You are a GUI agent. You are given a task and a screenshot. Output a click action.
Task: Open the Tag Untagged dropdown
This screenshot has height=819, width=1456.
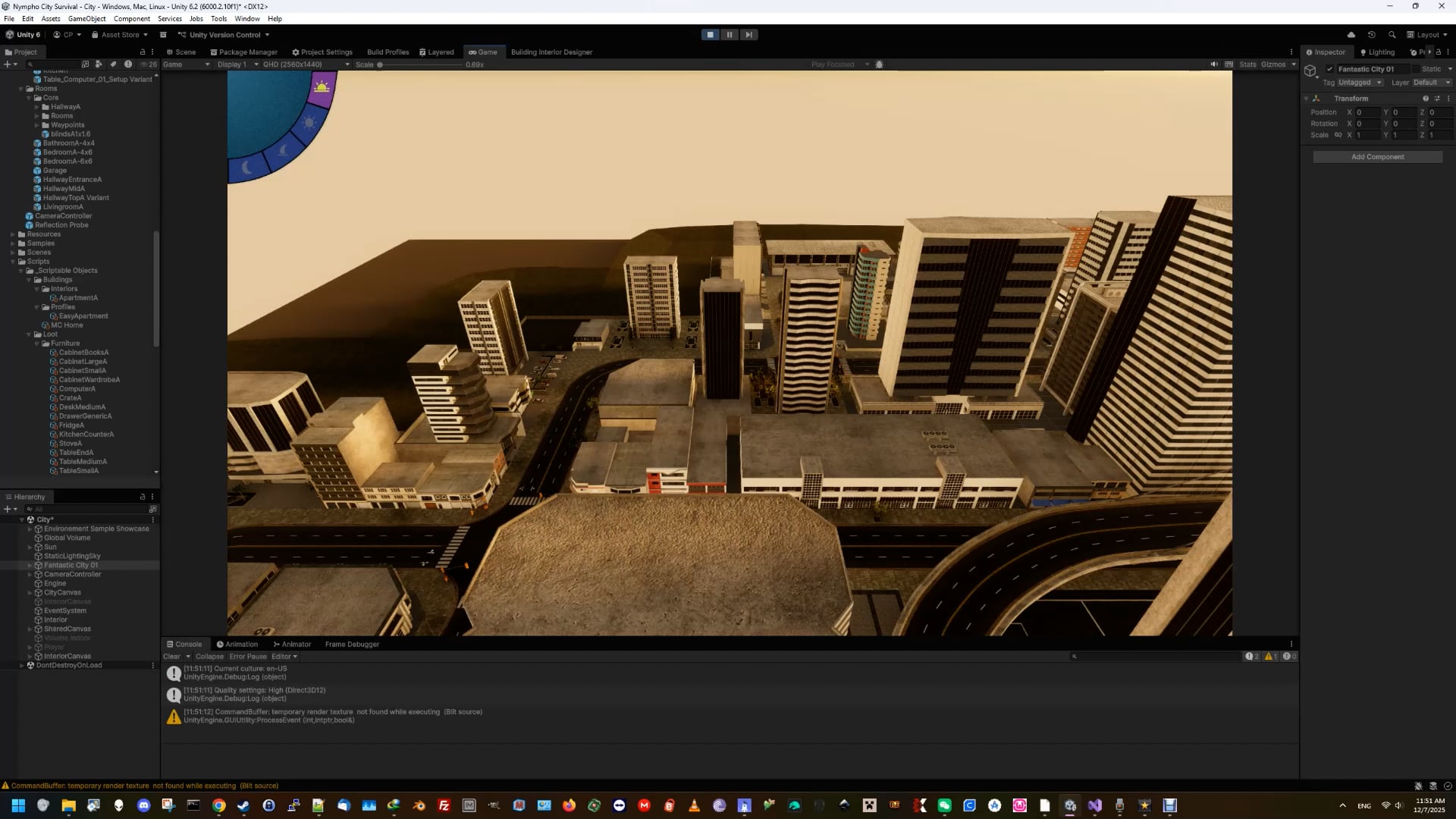1360,83
